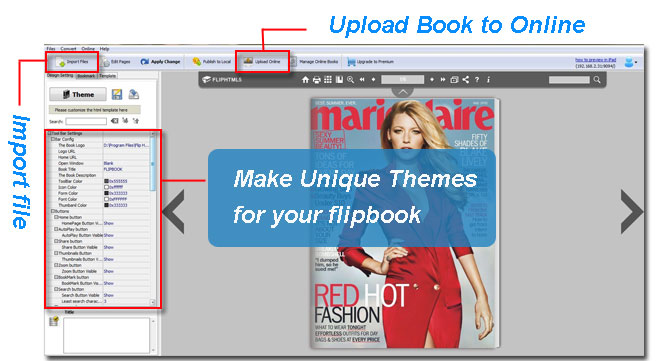Switch to the Template tab
663x361 pixels.
[107, 76]
